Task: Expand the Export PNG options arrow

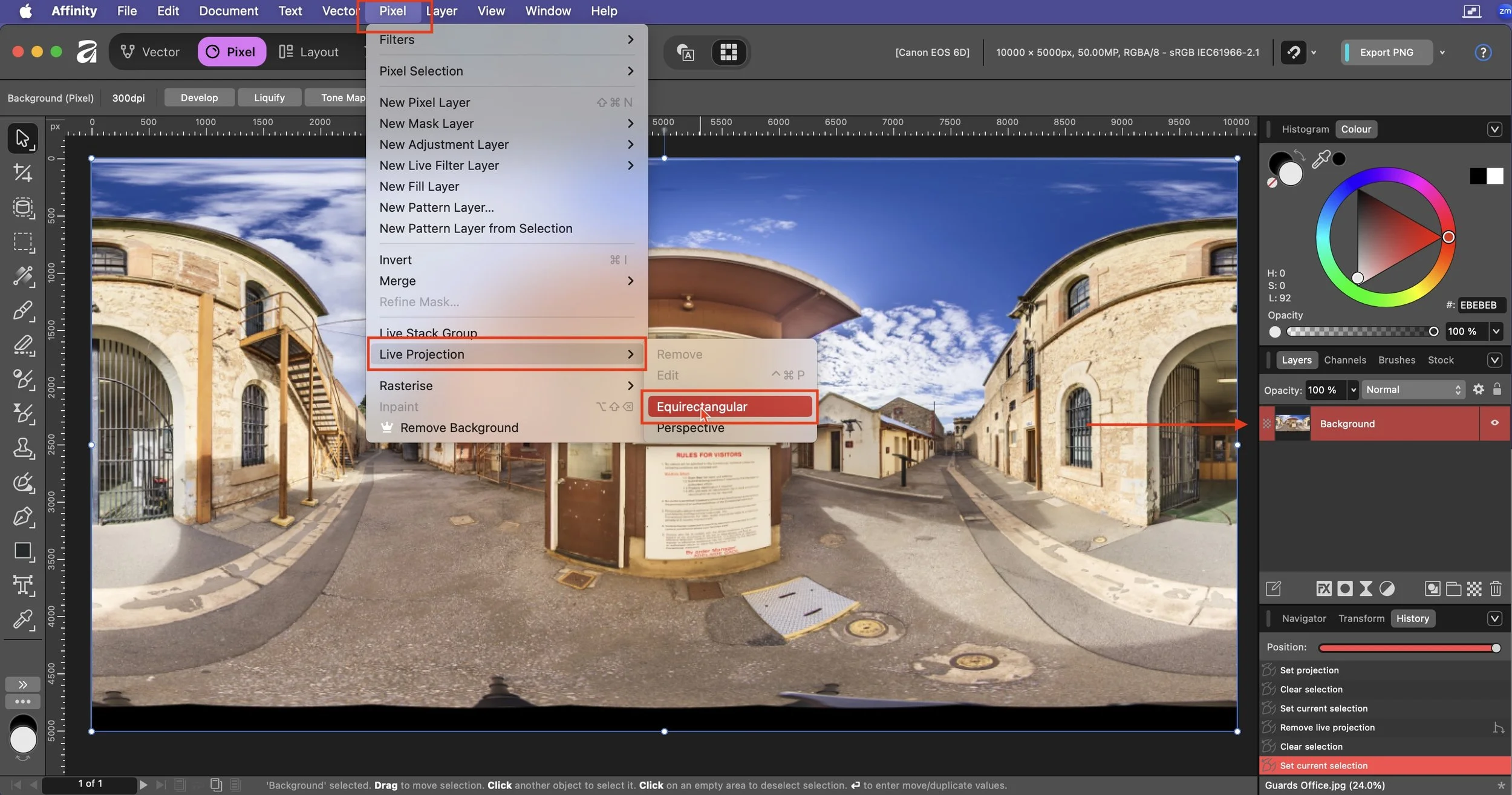Action: click(x=1442, y=53)
